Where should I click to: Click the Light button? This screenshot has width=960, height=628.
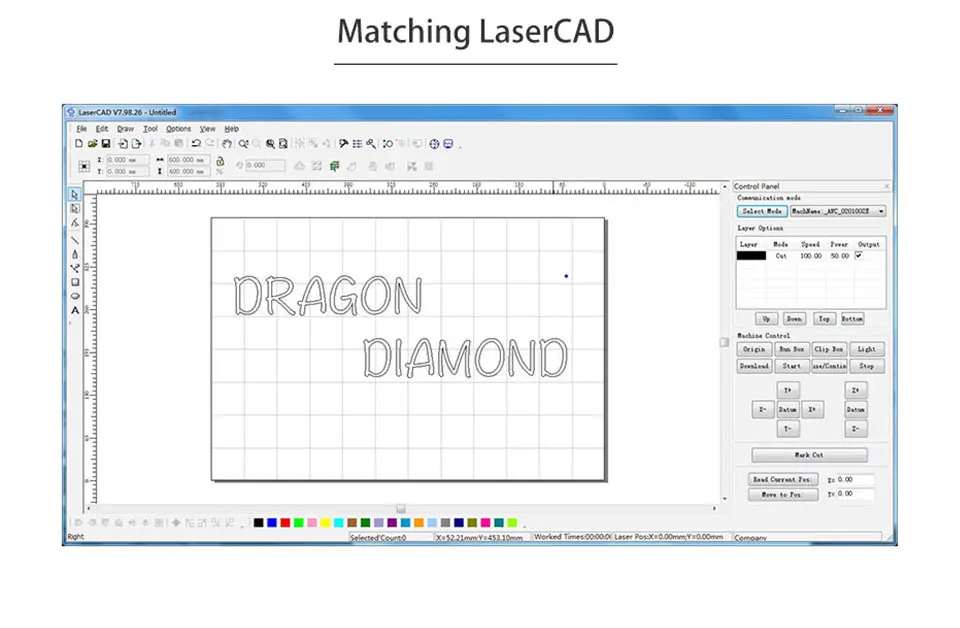866,349
